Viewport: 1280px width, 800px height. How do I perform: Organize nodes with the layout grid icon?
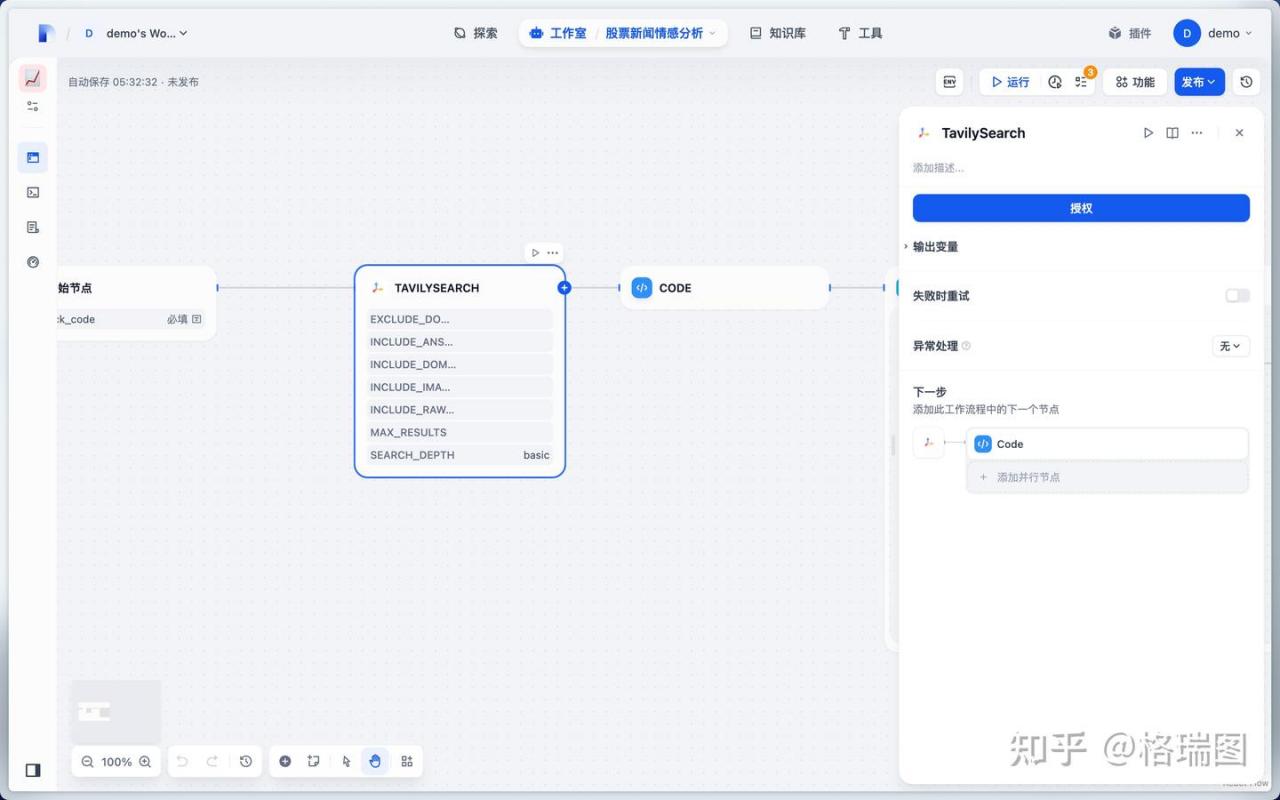407,762
